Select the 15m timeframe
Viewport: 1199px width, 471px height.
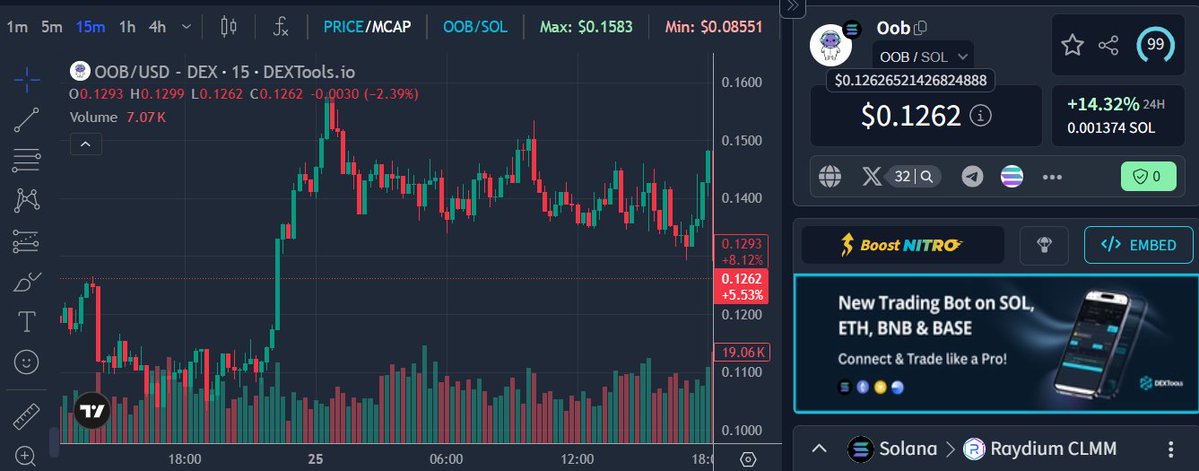coord(90,28)
